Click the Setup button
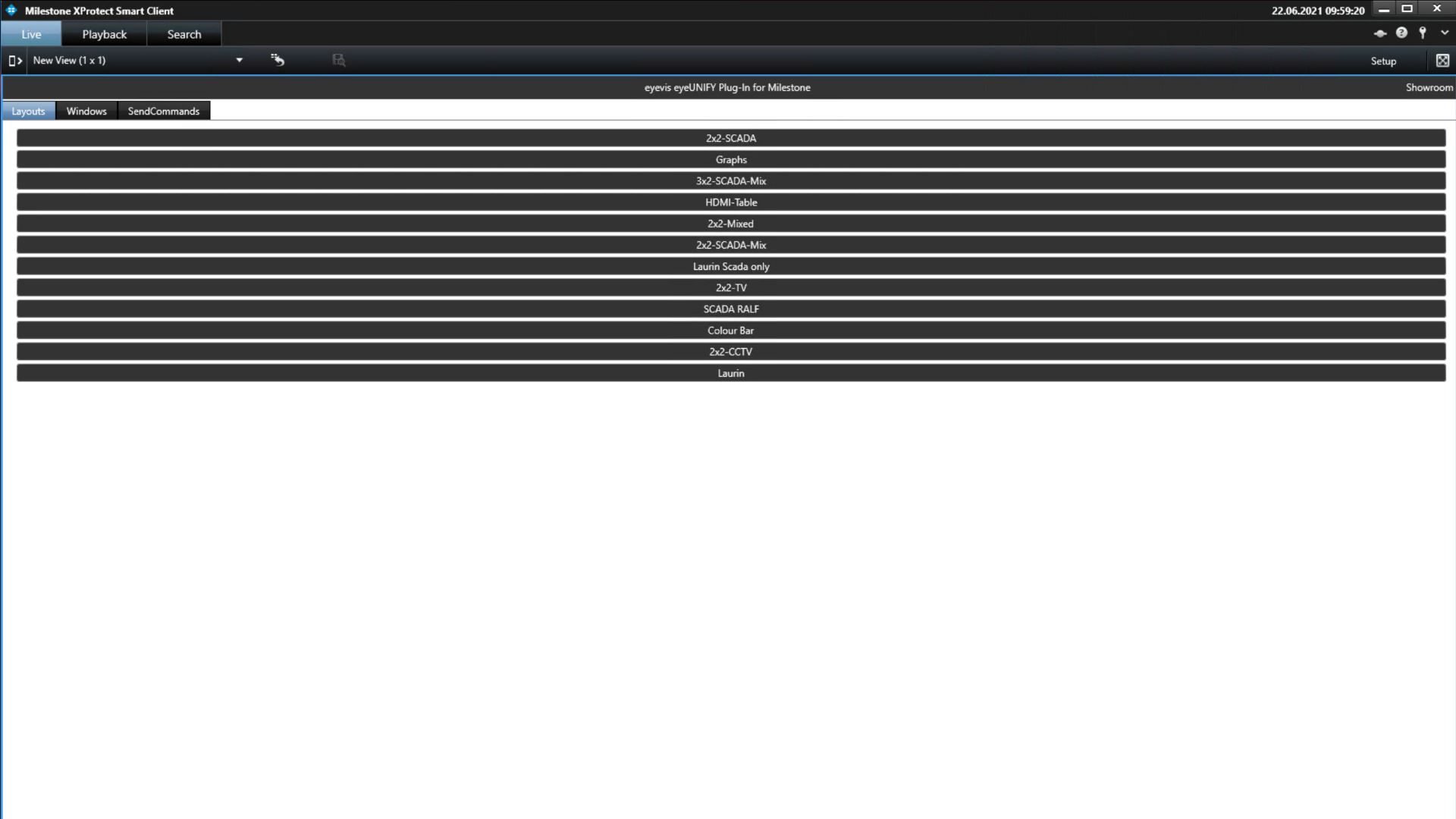This screenshot has height=819, width=1456. 1383,61
